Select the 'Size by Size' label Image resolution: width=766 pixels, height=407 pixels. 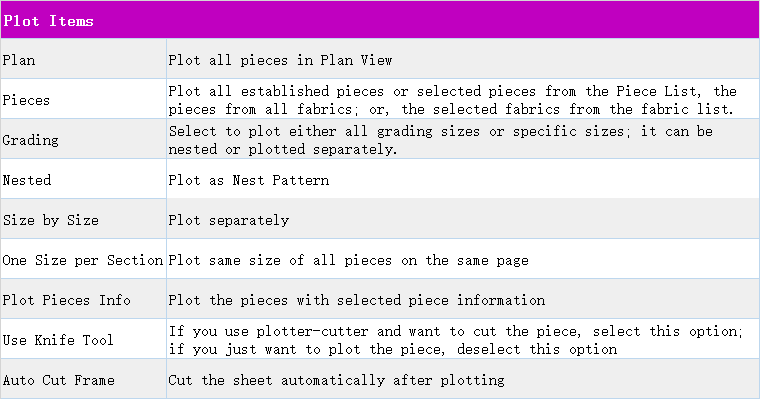pyautogui.click(x=51, y=220)
